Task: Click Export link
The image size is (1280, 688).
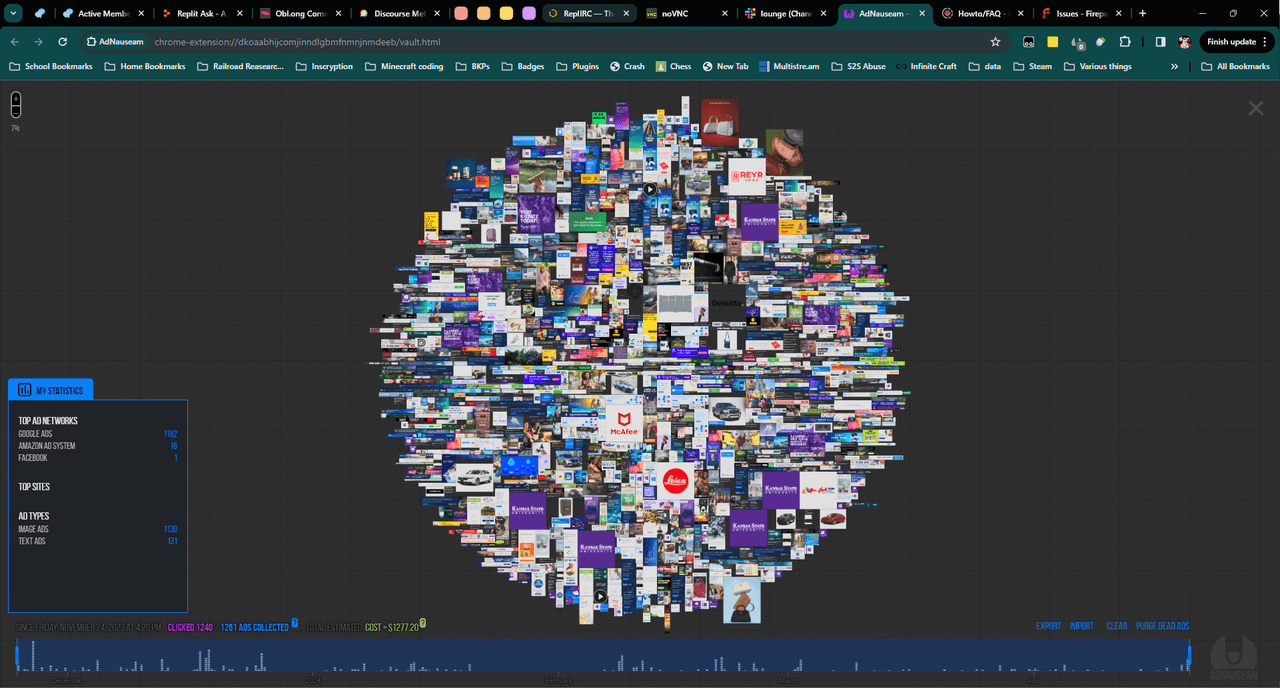Action: click(1048, 626)
